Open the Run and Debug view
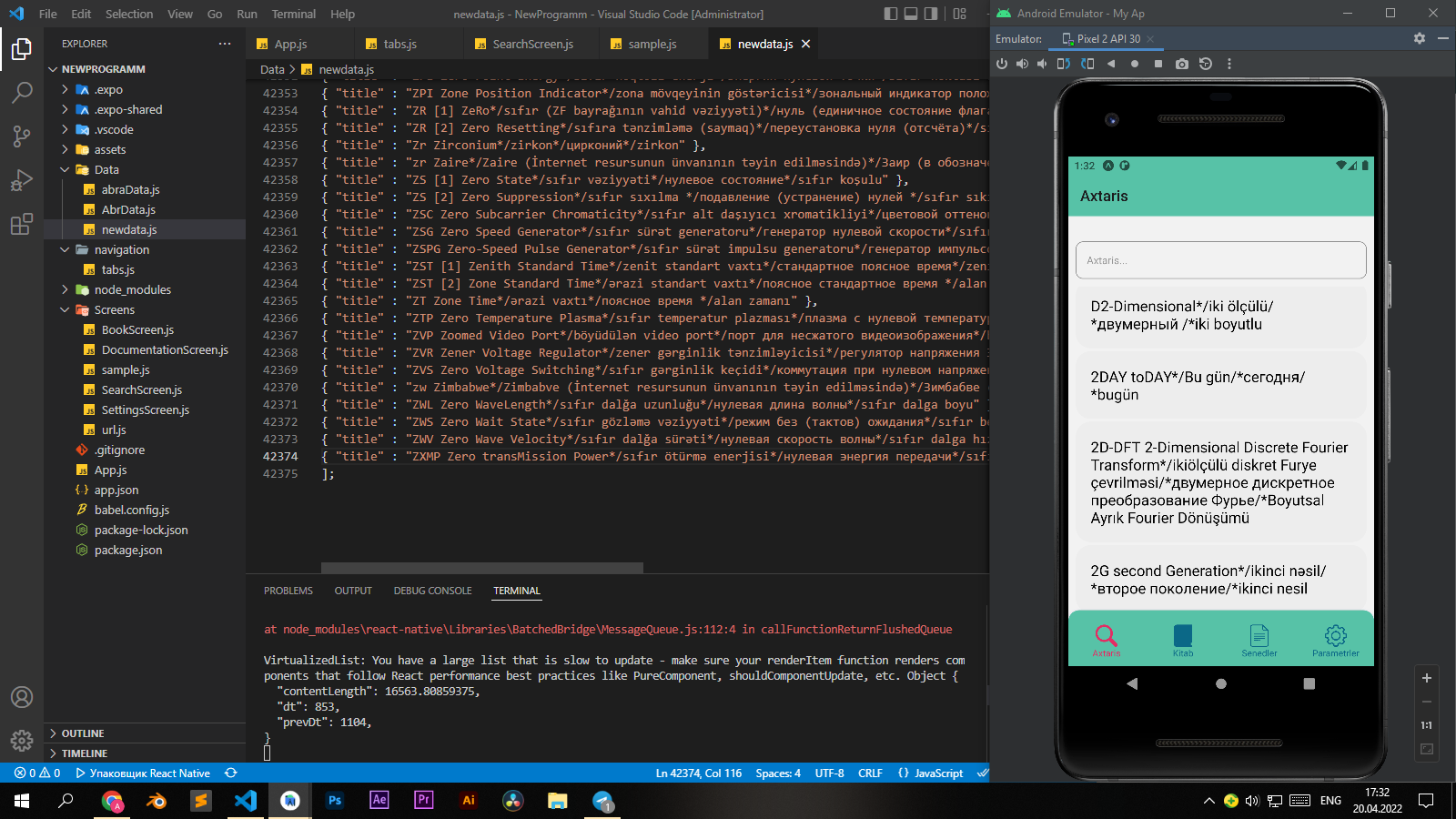This screenshot has width=1456, height=819. tap(22, 179)
